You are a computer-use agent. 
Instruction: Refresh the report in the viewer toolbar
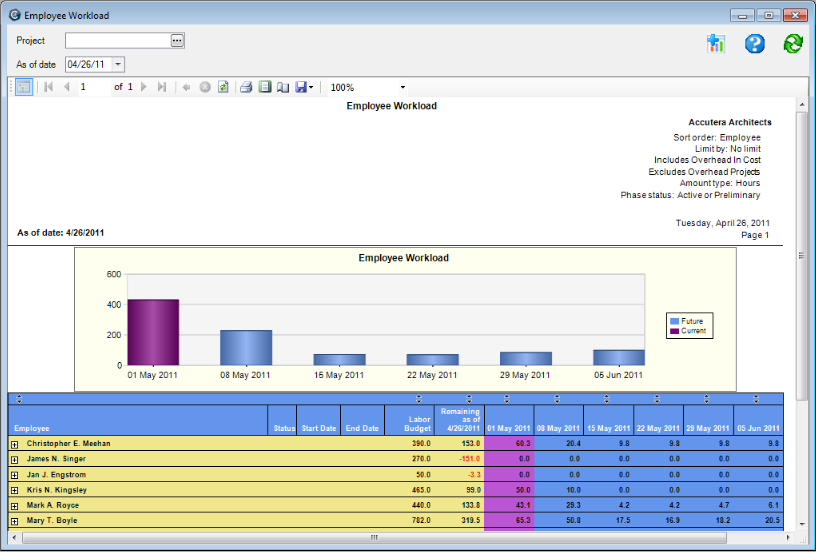[223, 87]
